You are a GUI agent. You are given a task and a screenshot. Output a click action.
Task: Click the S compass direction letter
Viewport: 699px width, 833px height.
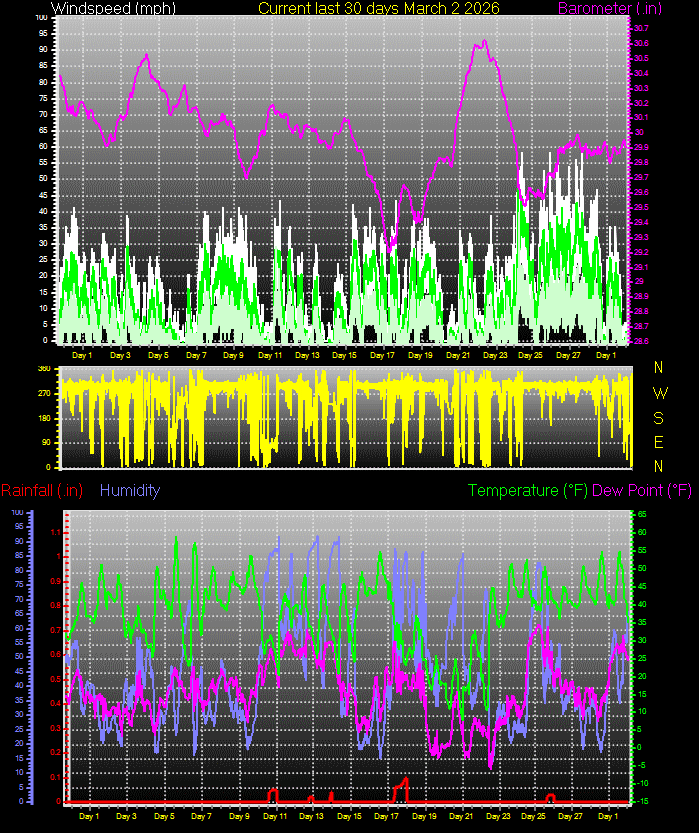(x=658, y=418)
